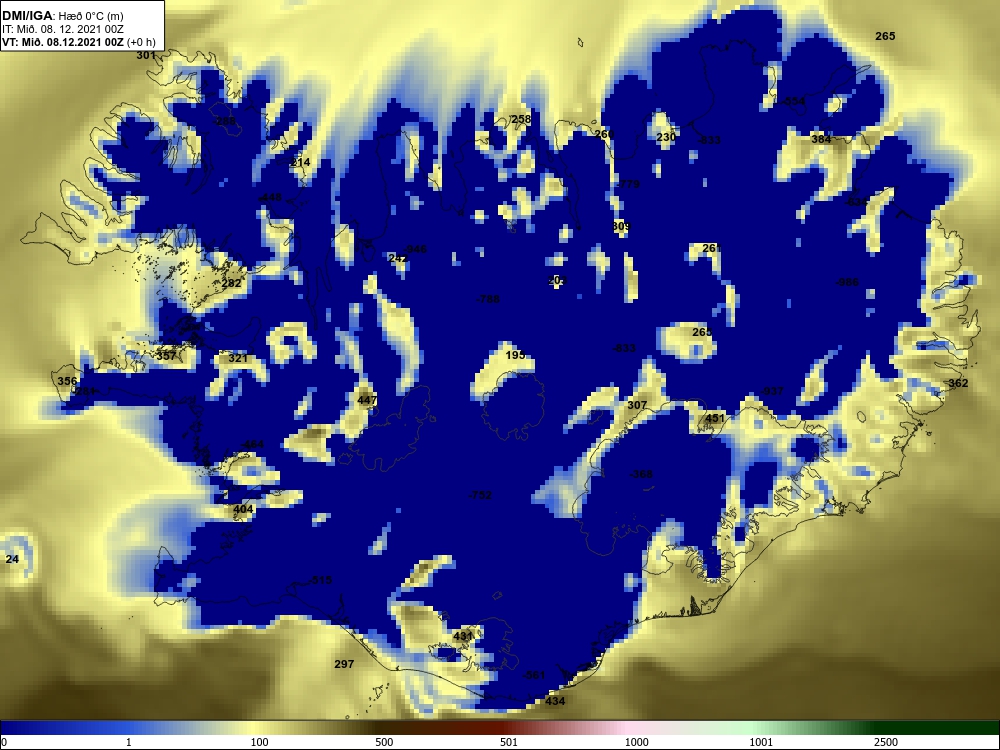The image size is (1000, 750).
Task: Click the 261 value label
Action: [711, 248]
